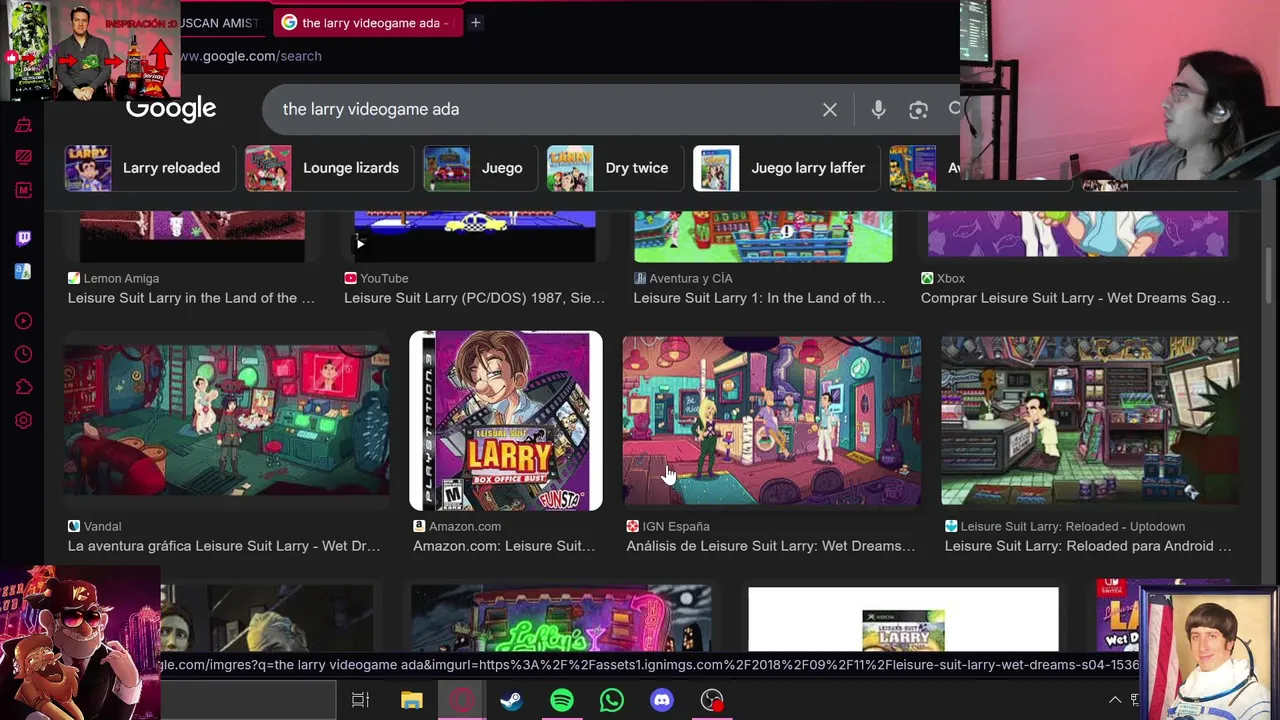Open the Xbox Larry game cover on white
Viewport: 1280px width, 720px height.
(903, 619)
